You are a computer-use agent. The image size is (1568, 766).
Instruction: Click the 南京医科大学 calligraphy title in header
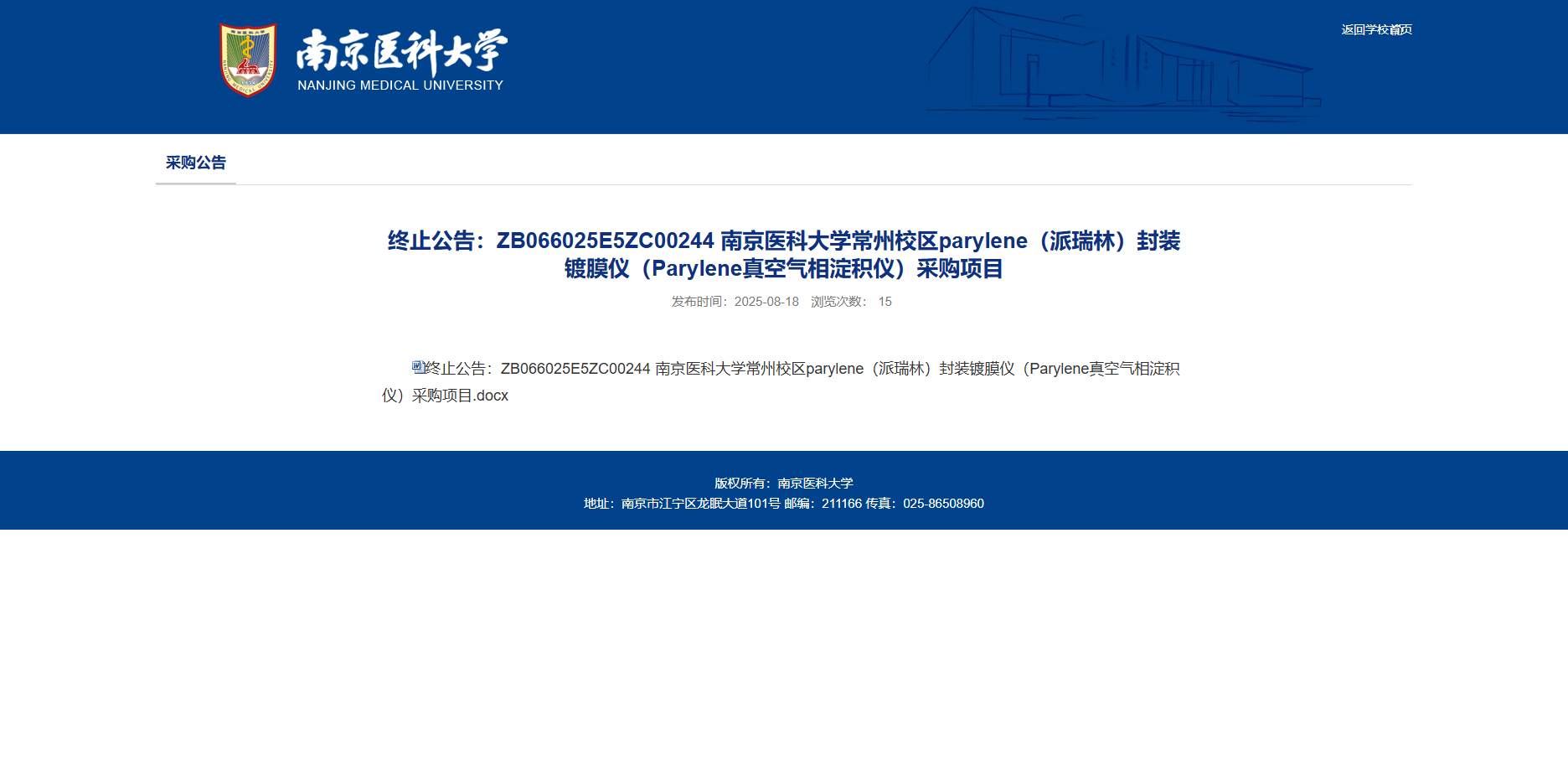click(402, 53)
